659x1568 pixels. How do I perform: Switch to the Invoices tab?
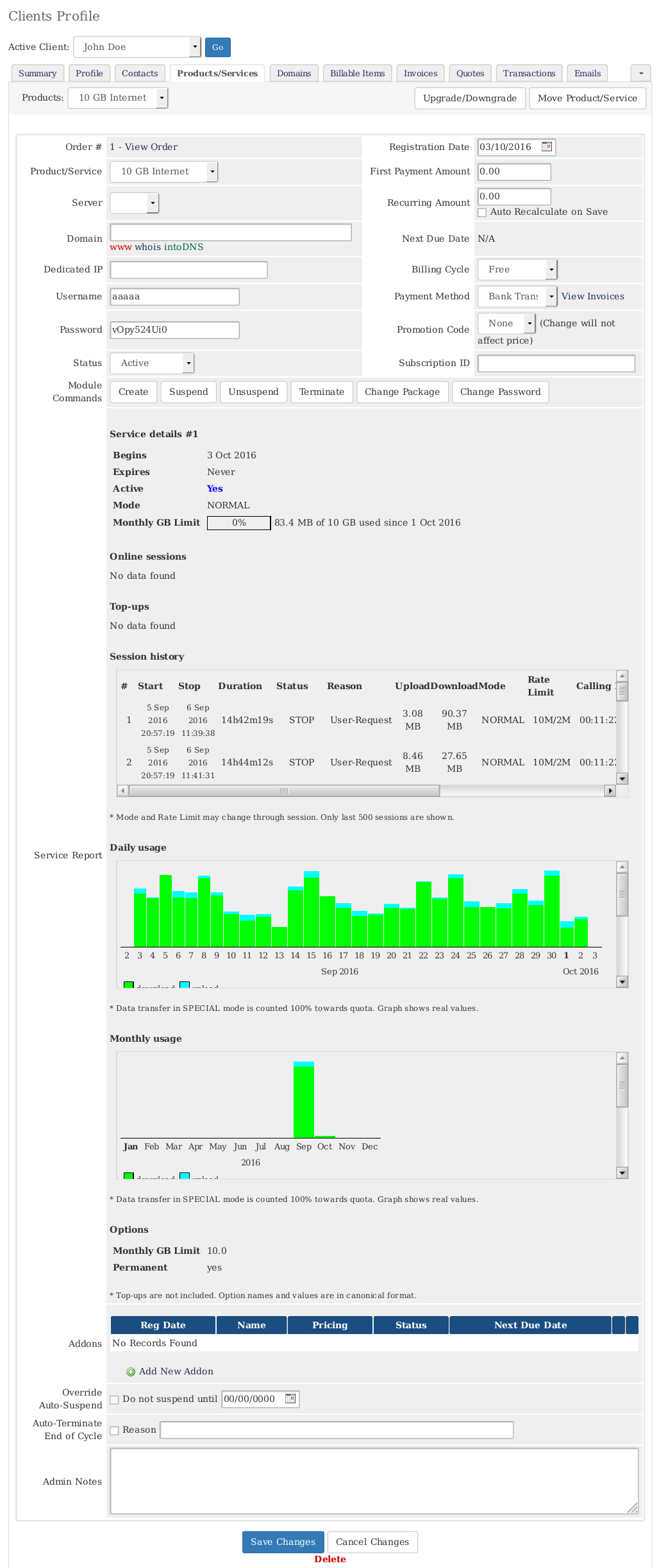(421, 73)
